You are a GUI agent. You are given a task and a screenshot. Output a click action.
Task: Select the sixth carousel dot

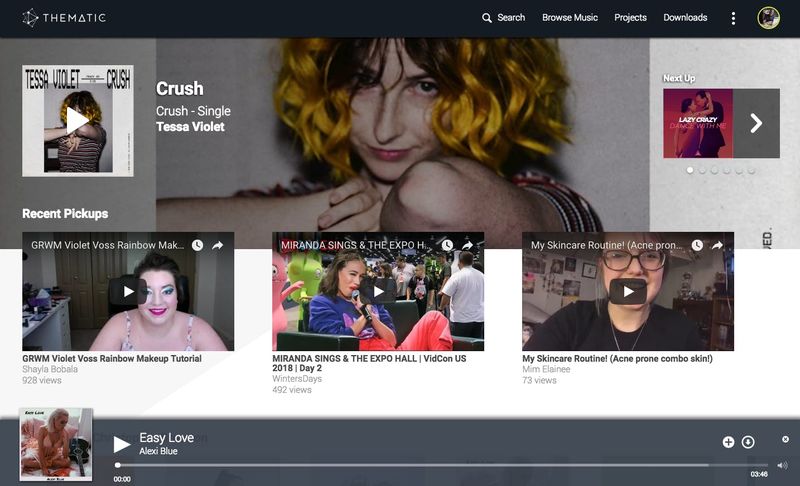click(x=751, y=170)
